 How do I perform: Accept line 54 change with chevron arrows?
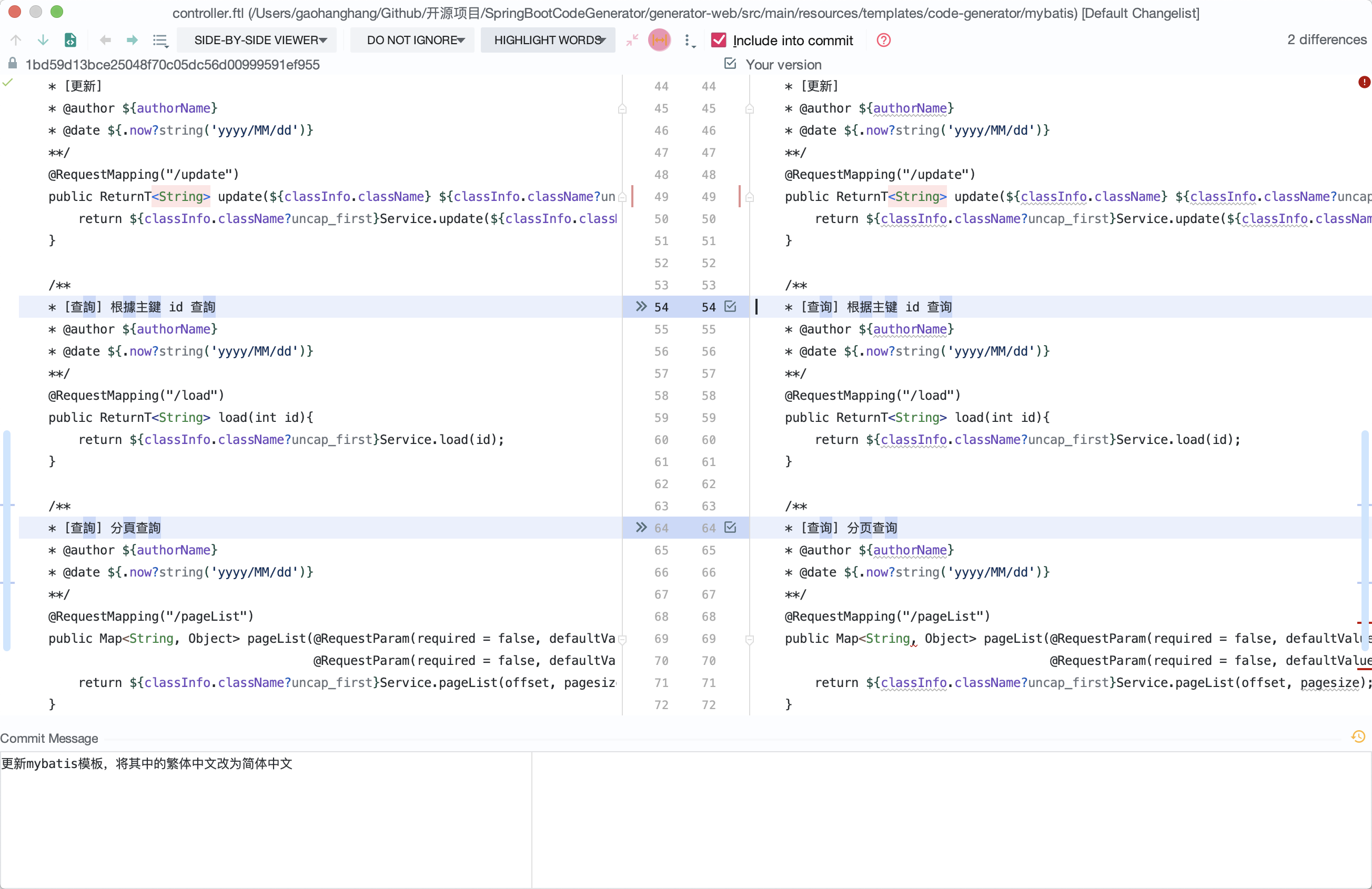click(x=641, y=307)
